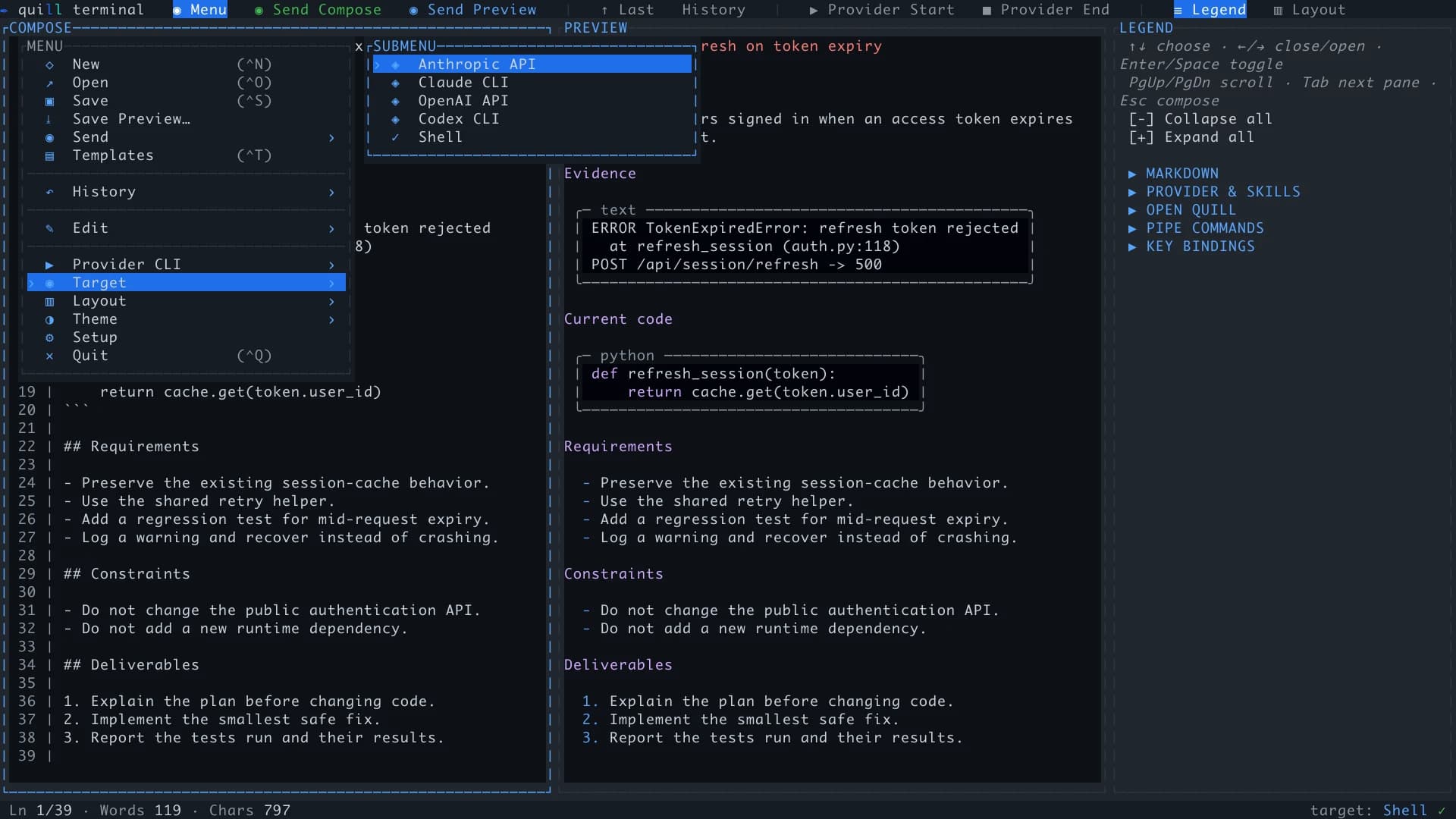The height and width of the screenshot is (819, 1456).
Task: Click the Provider CLI play icon
Action: pos(49,265)
